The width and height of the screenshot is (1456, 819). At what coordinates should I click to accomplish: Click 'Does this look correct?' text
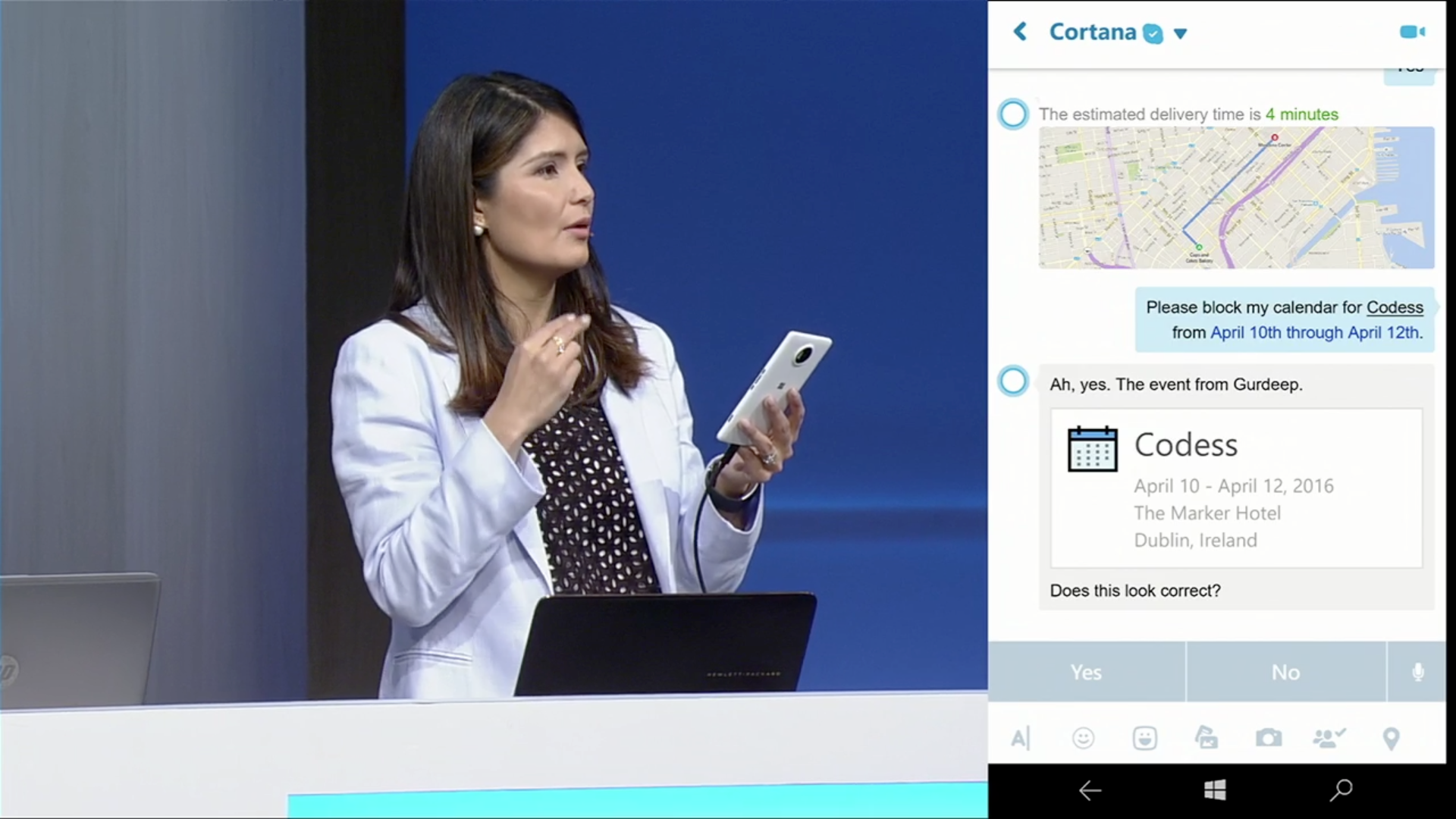coord(1135,591)
